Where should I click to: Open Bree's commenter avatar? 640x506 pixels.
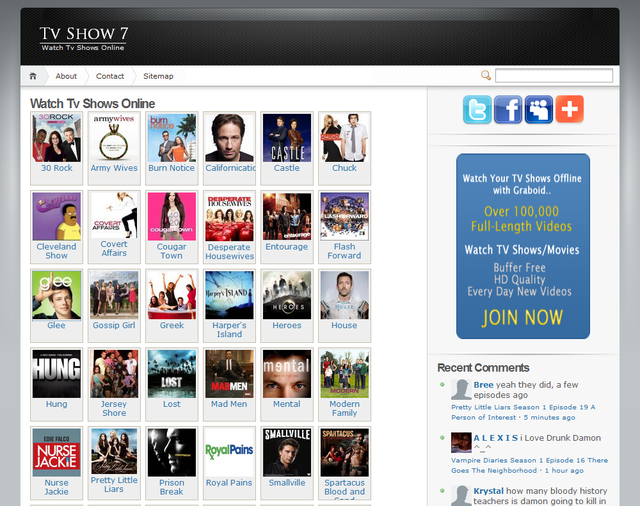coord(461,389)
